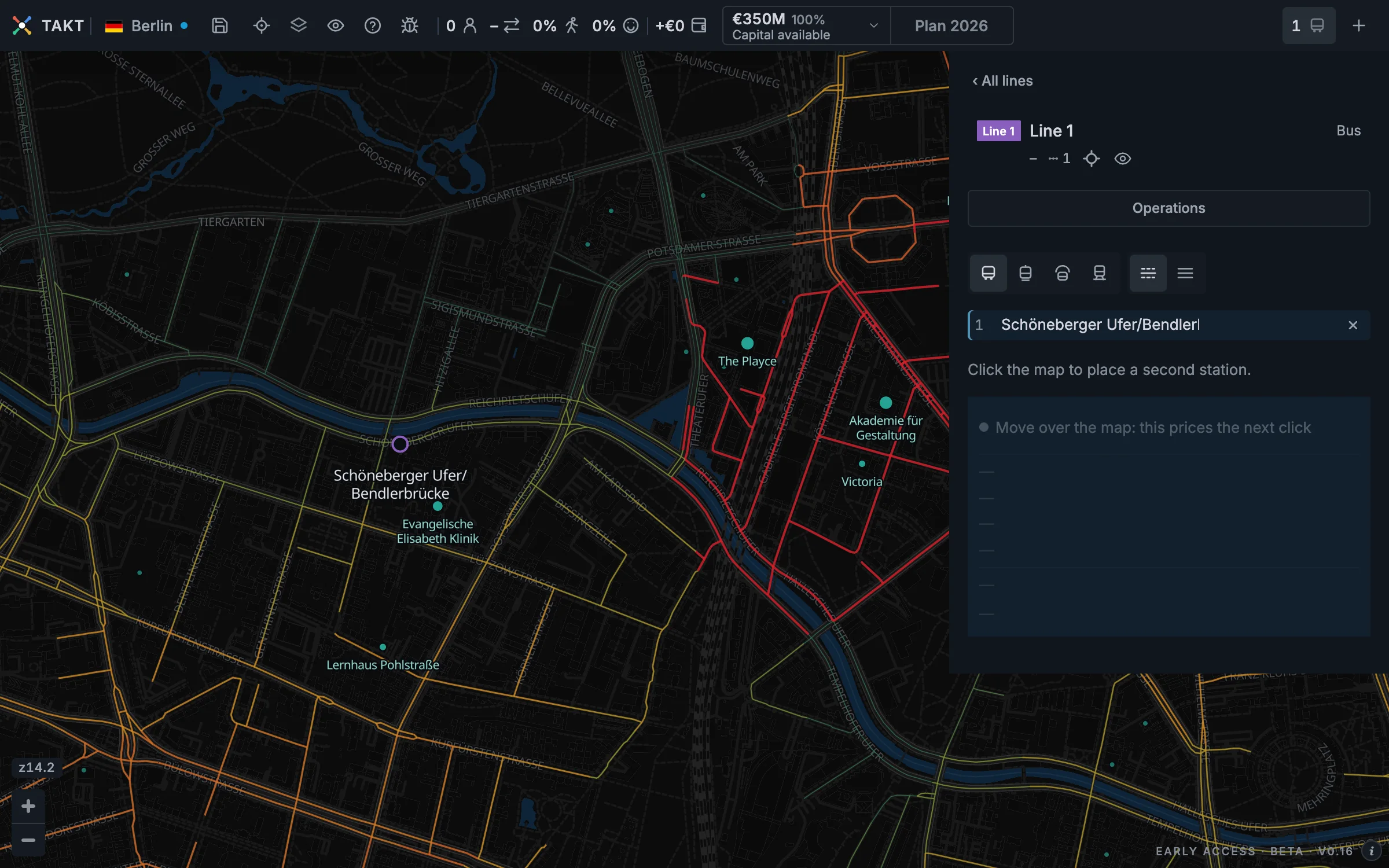Click the German flag icon
This screenshot has height=868, width=1389.
point(114,26)
